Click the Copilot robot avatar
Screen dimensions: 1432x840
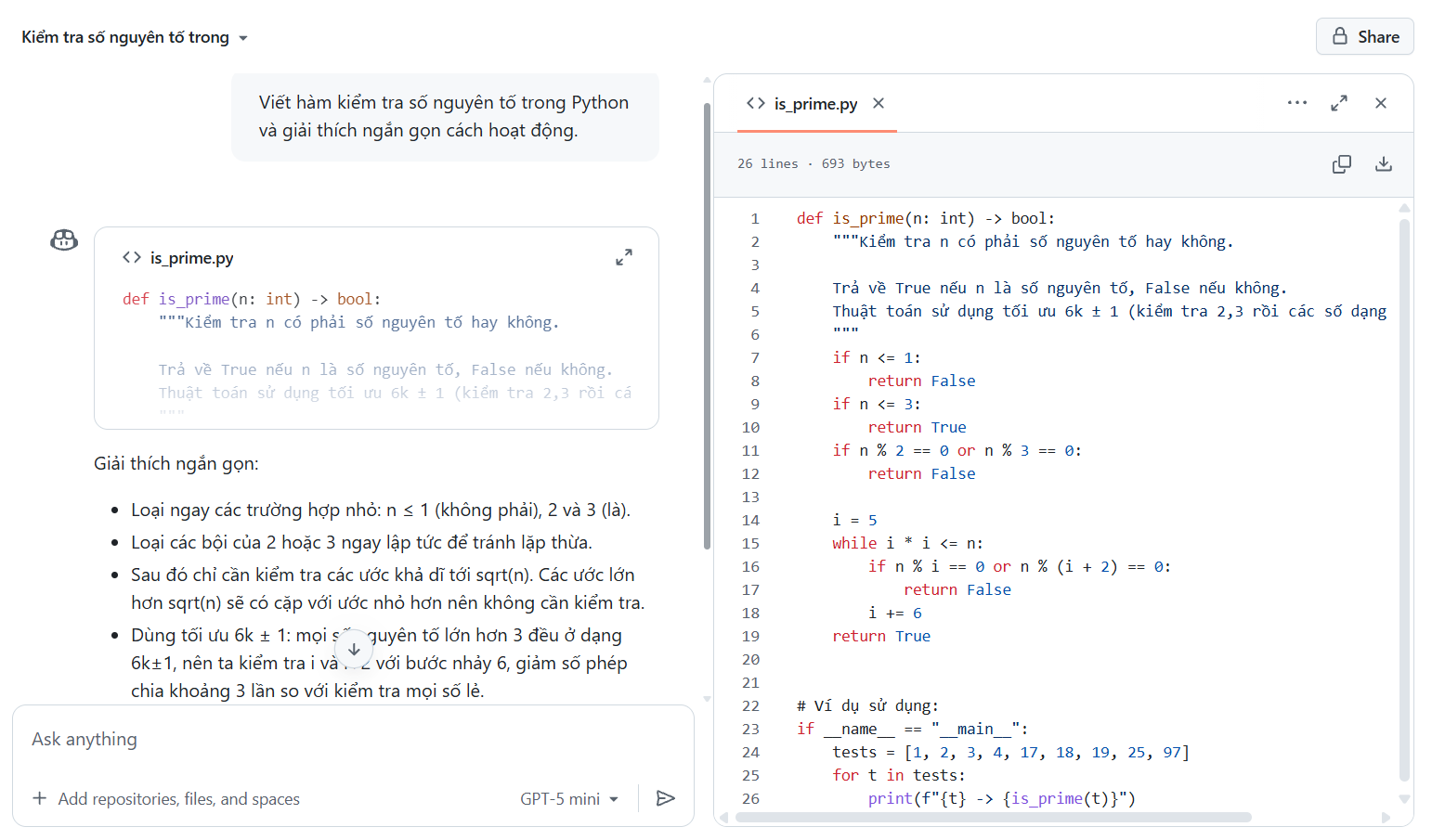click(63, 239)
